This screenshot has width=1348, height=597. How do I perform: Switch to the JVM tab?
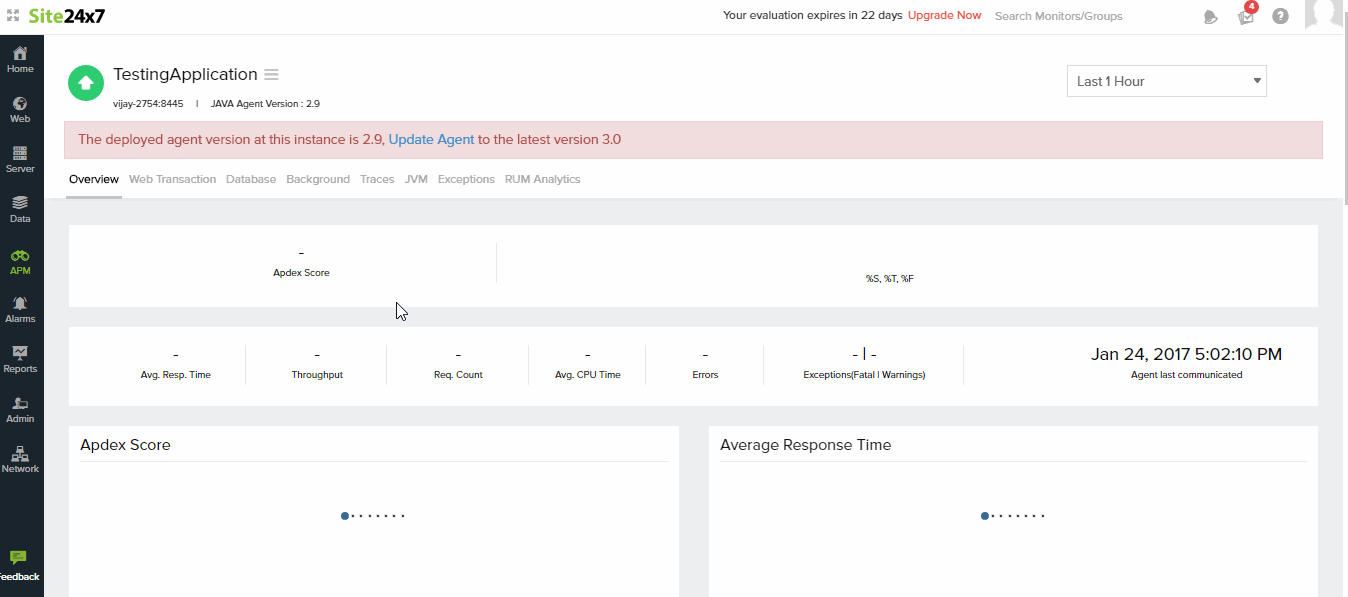[416, 179]
